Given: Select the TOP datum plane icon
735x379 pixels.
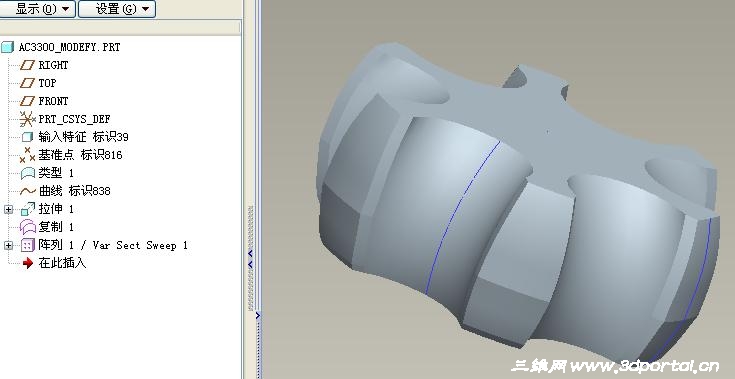Looking at the screenshot, I should click(x=27, y=83).
